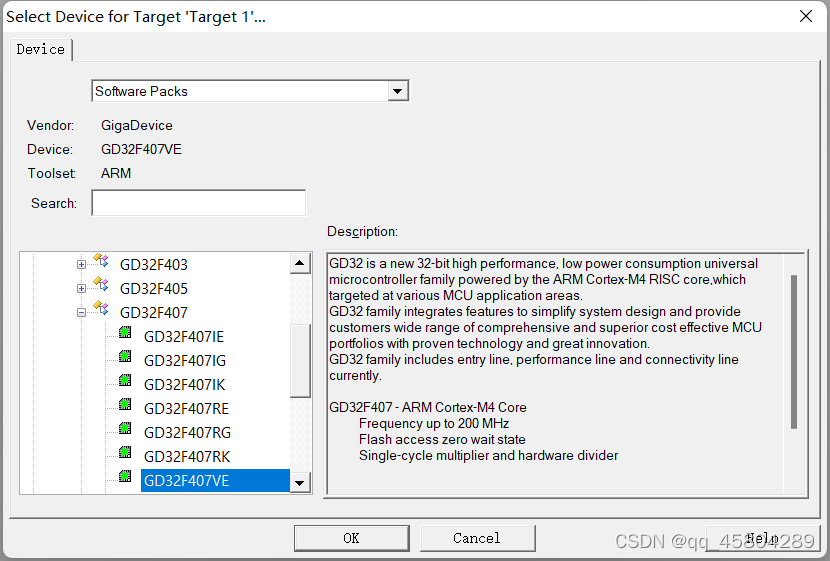
Task: Close the Select Device dialog
Action: (806, 16)
